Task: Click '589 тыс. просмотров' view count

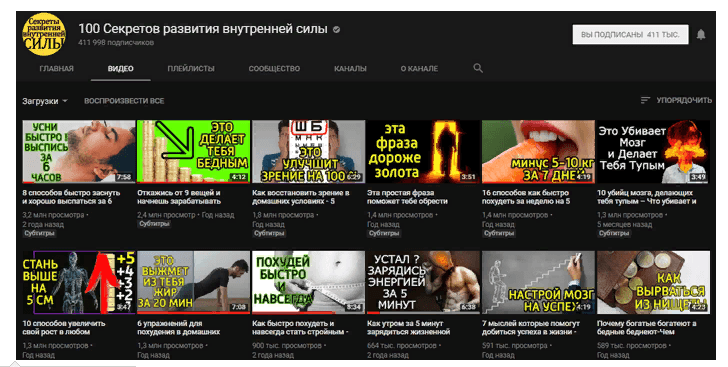Action: [631, 346]
